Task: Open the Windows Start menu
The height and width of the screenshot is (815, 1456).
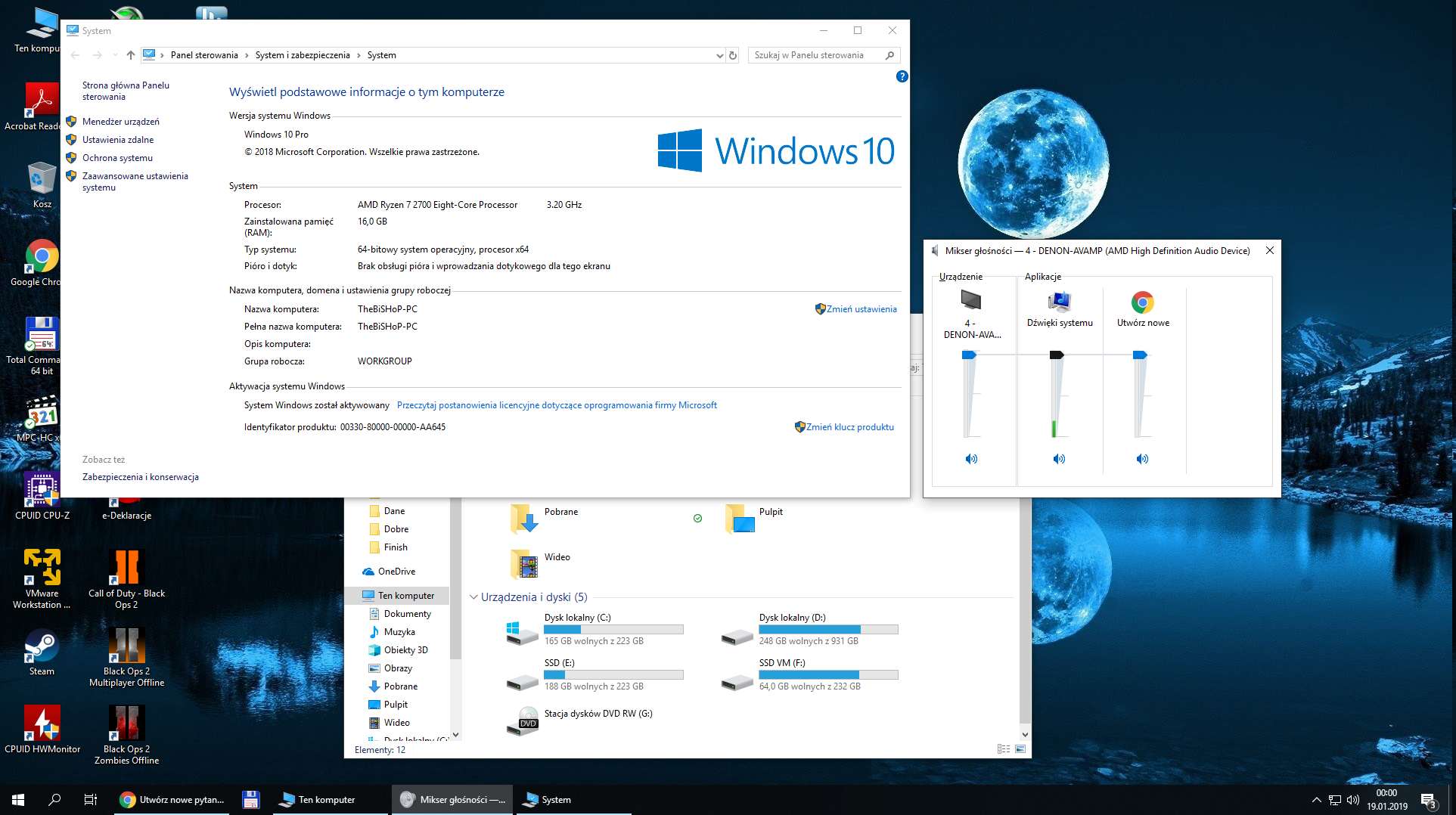Action: click(18, 800)
